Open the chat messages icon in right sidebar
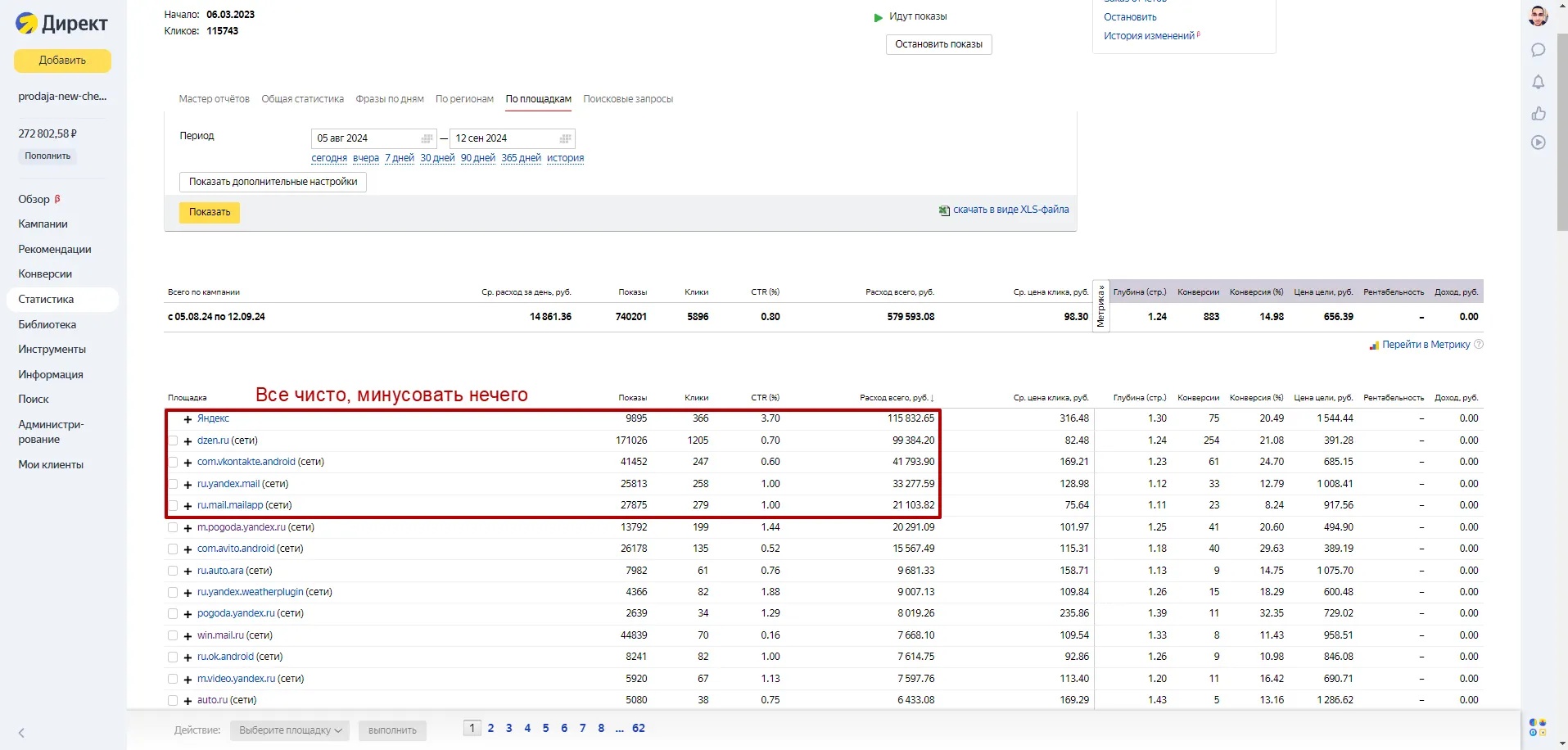Image resolution: width=1568 pixels, height=750 pixels. tap(1539, 50)
